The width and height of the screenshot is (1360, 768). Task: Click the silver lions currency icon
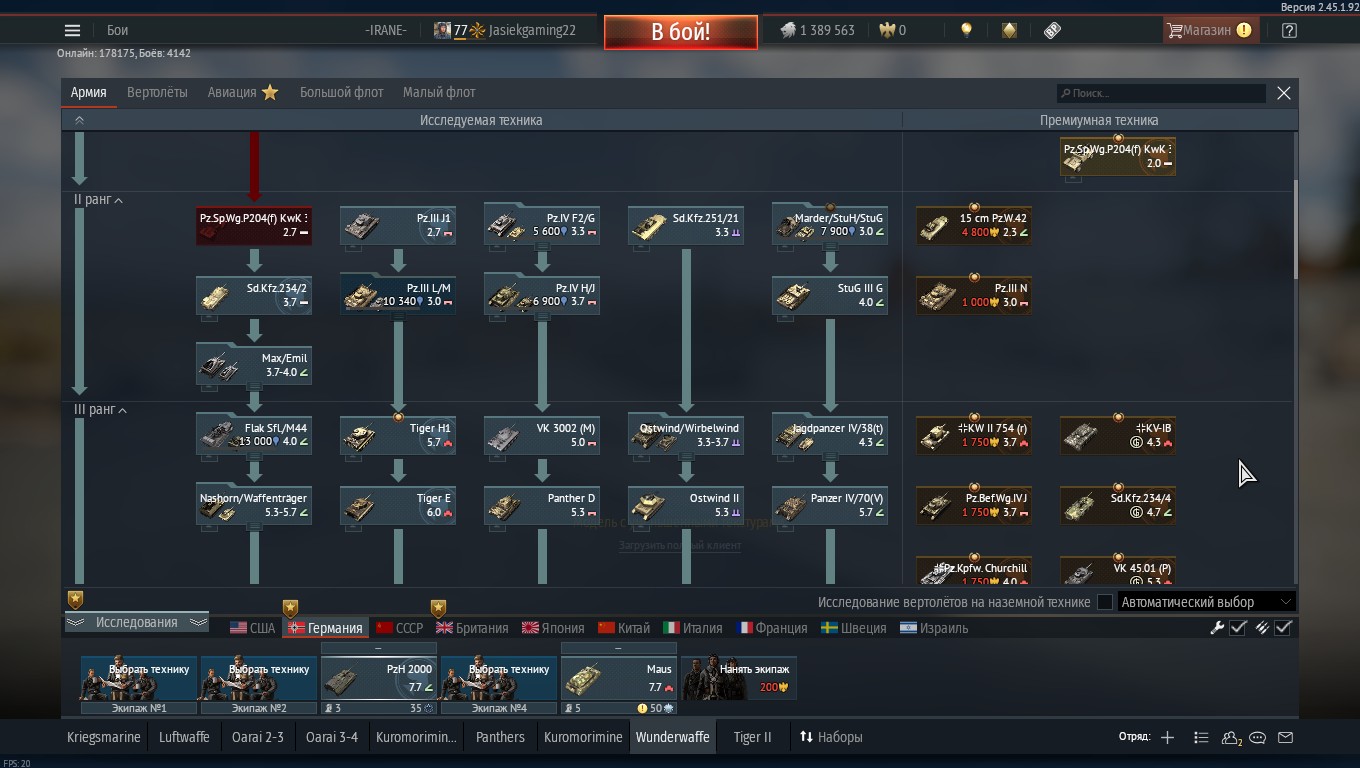tap(788, 30)
